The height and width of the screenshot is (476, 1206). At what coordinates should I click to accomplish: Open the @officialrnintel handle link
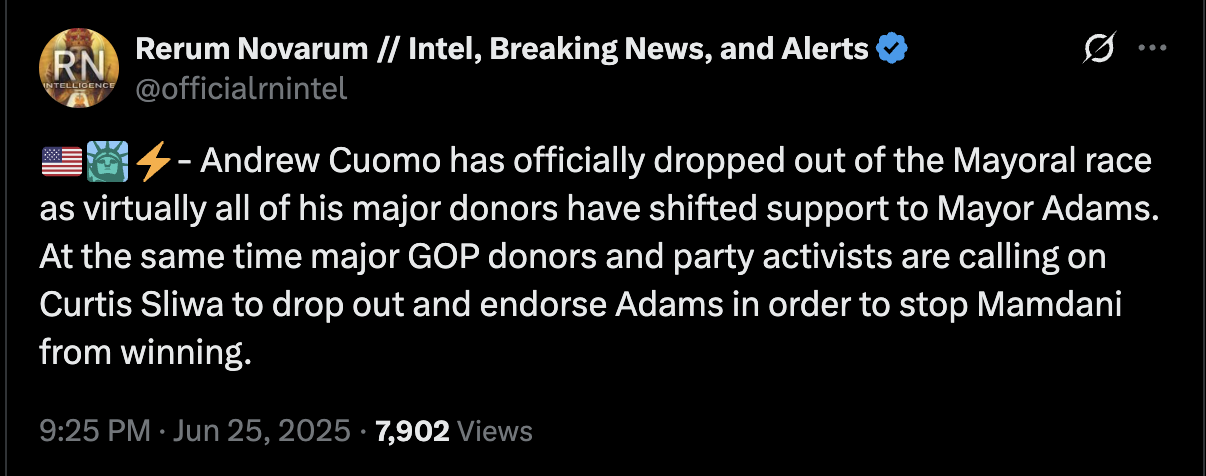click(x=241, y=89)
